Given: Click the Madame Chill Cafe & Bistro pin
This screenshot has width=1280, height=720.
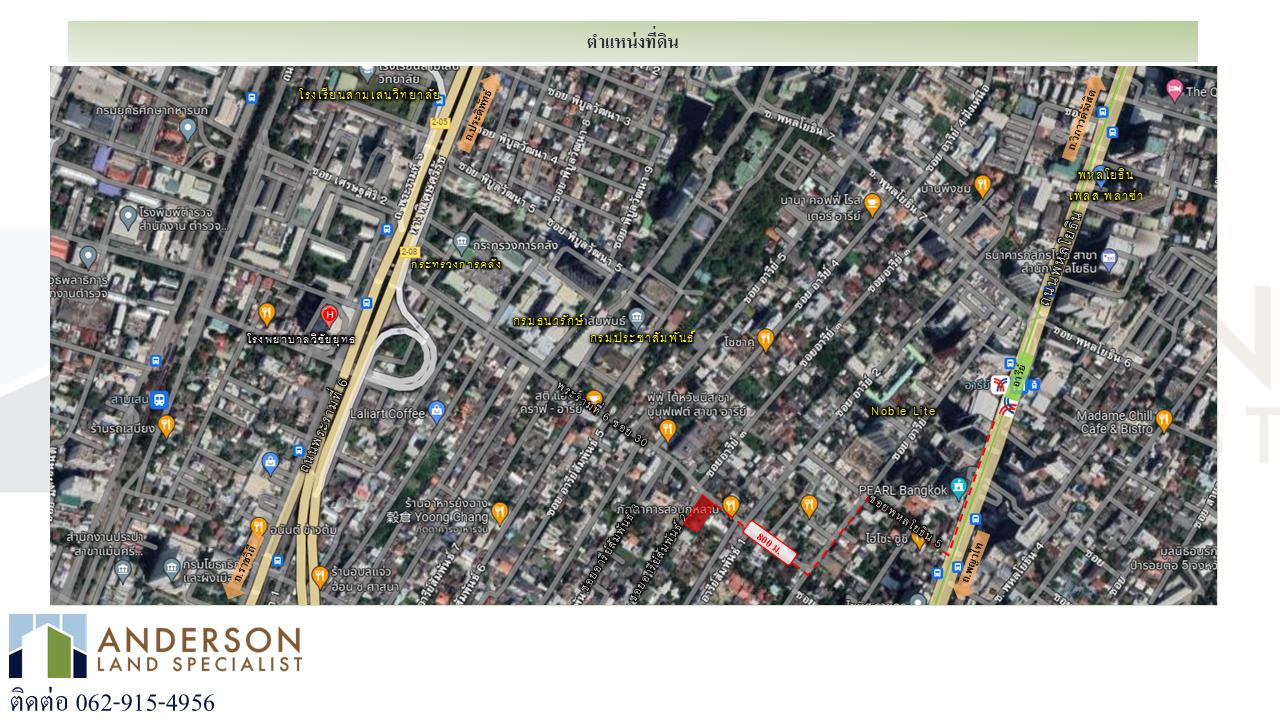Looking at the screenshot, I should coord(1163,421).
